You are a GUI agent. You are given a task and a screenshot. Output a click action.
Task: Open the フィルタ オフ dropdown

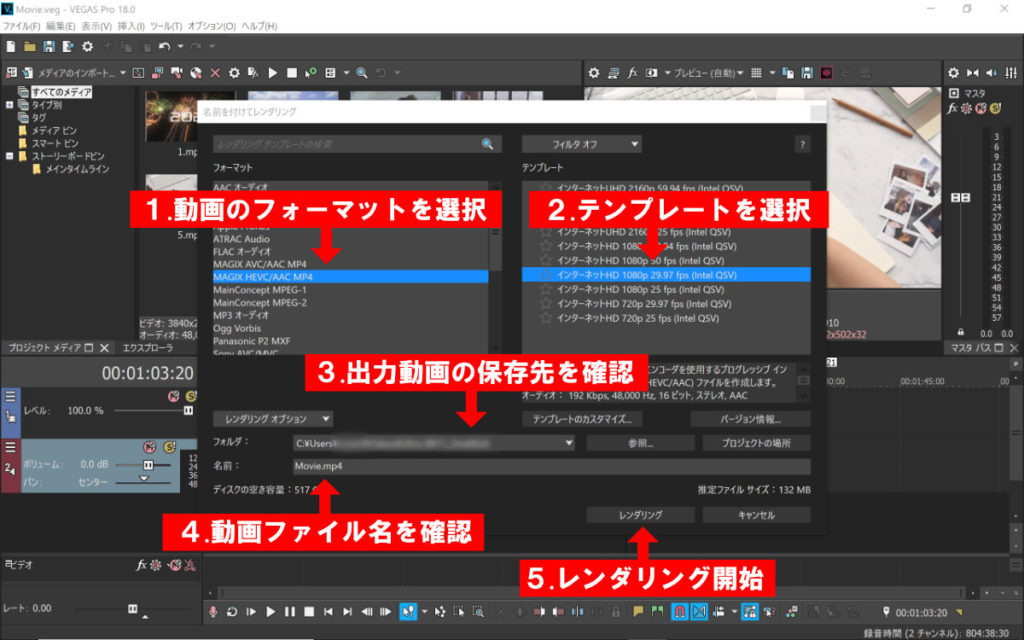(581, 144)
